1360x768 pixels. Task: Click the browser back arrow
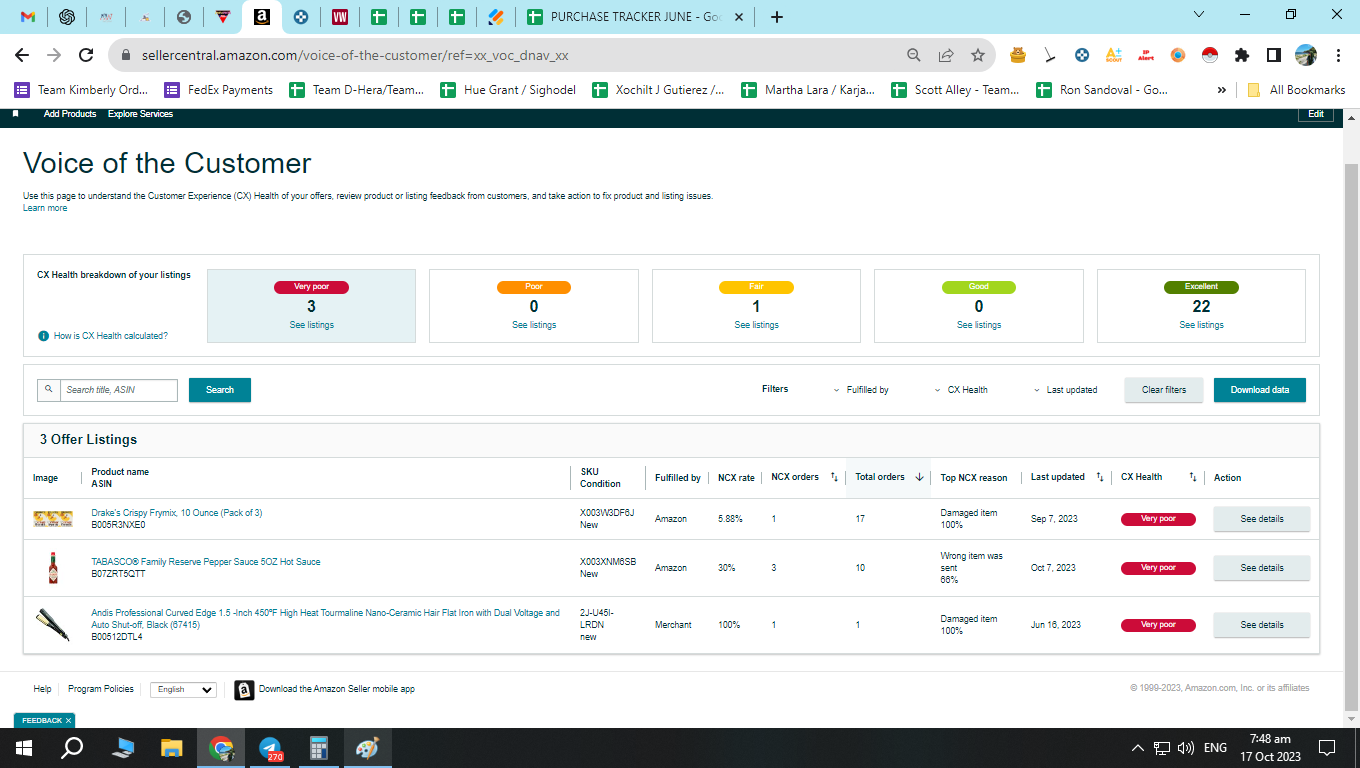22,55
